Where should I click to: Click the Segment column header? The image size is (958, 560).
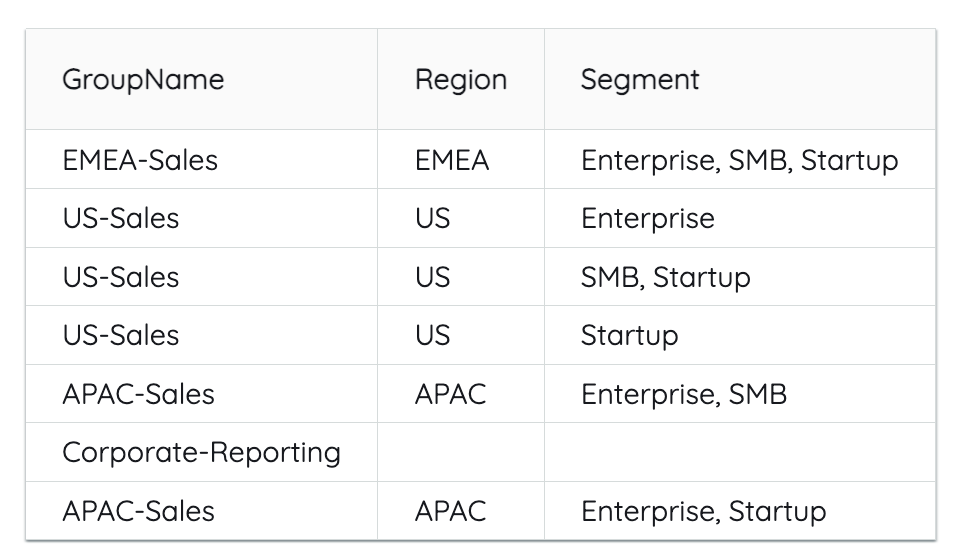tap(640, 80)
